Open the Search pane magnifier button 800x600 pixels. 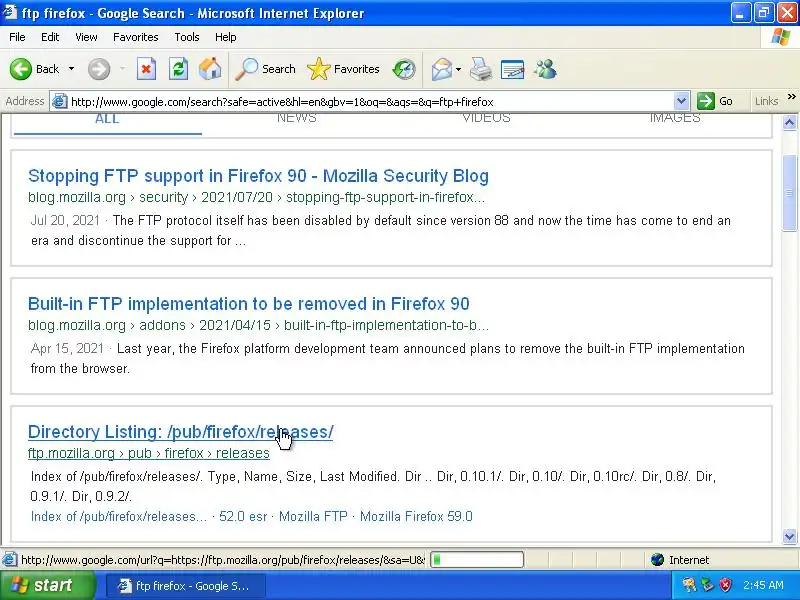click(x=265, y=69)
